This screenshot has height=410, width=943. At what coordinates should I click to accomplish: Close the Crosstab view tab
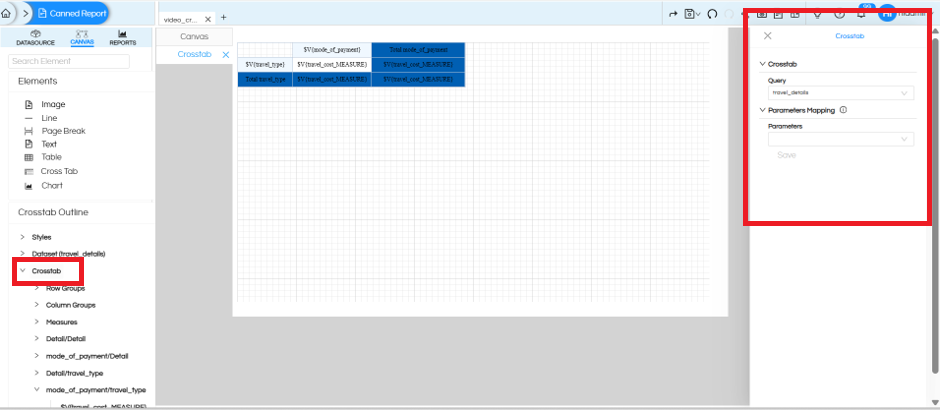tap(226, 55)
